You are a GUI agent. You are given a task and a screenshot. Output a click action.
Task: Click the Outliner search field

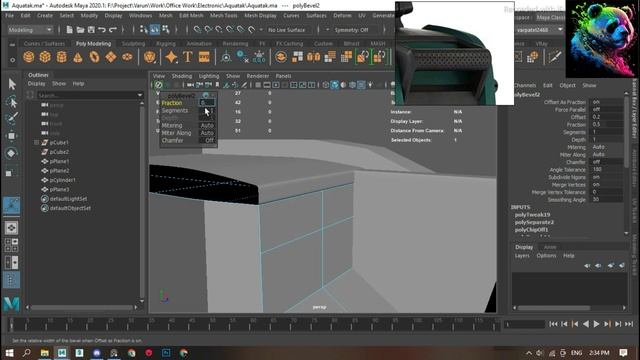(87, 95)
